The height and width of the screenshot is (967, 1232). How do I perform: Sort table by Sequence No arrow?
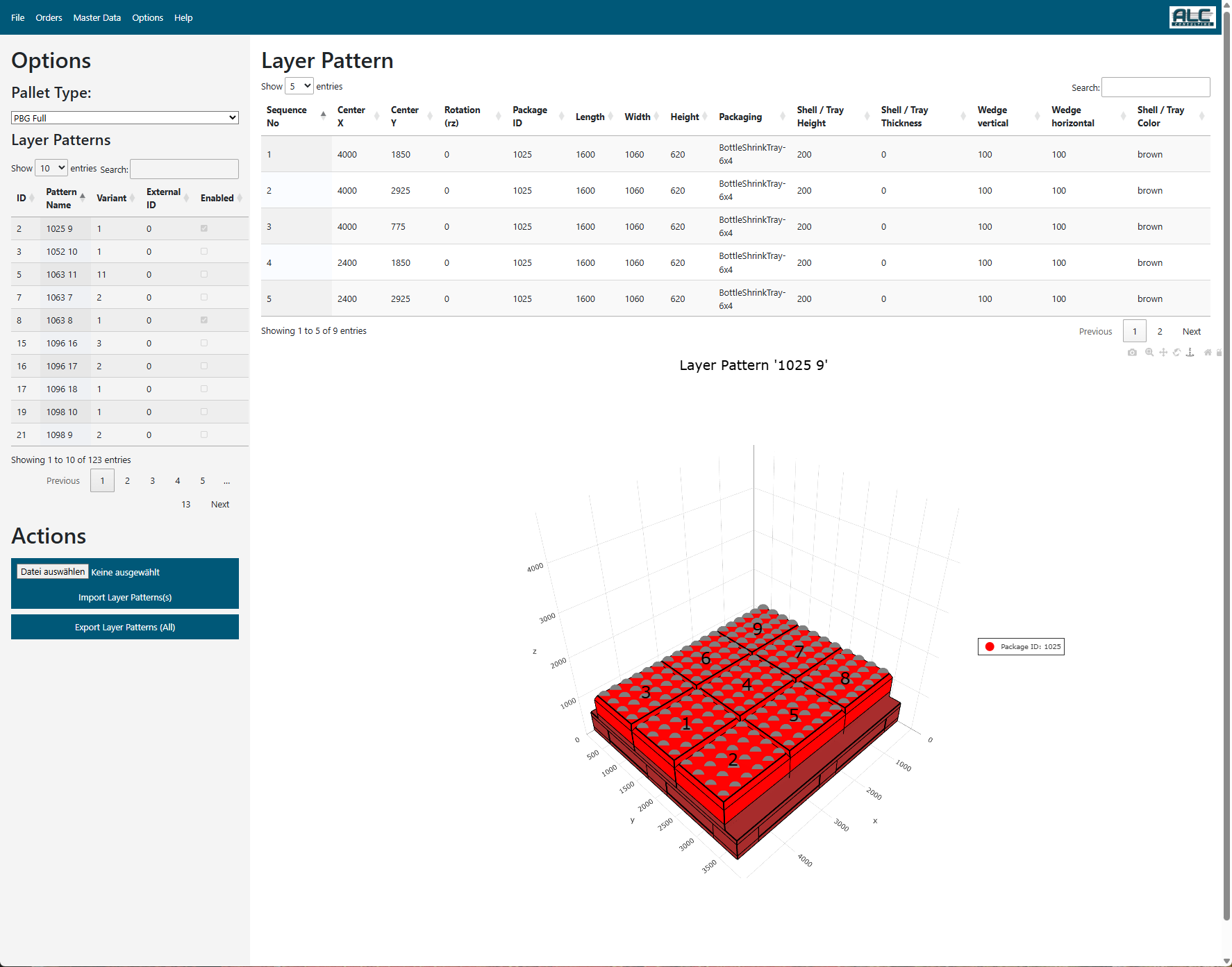tap(323, 117)
